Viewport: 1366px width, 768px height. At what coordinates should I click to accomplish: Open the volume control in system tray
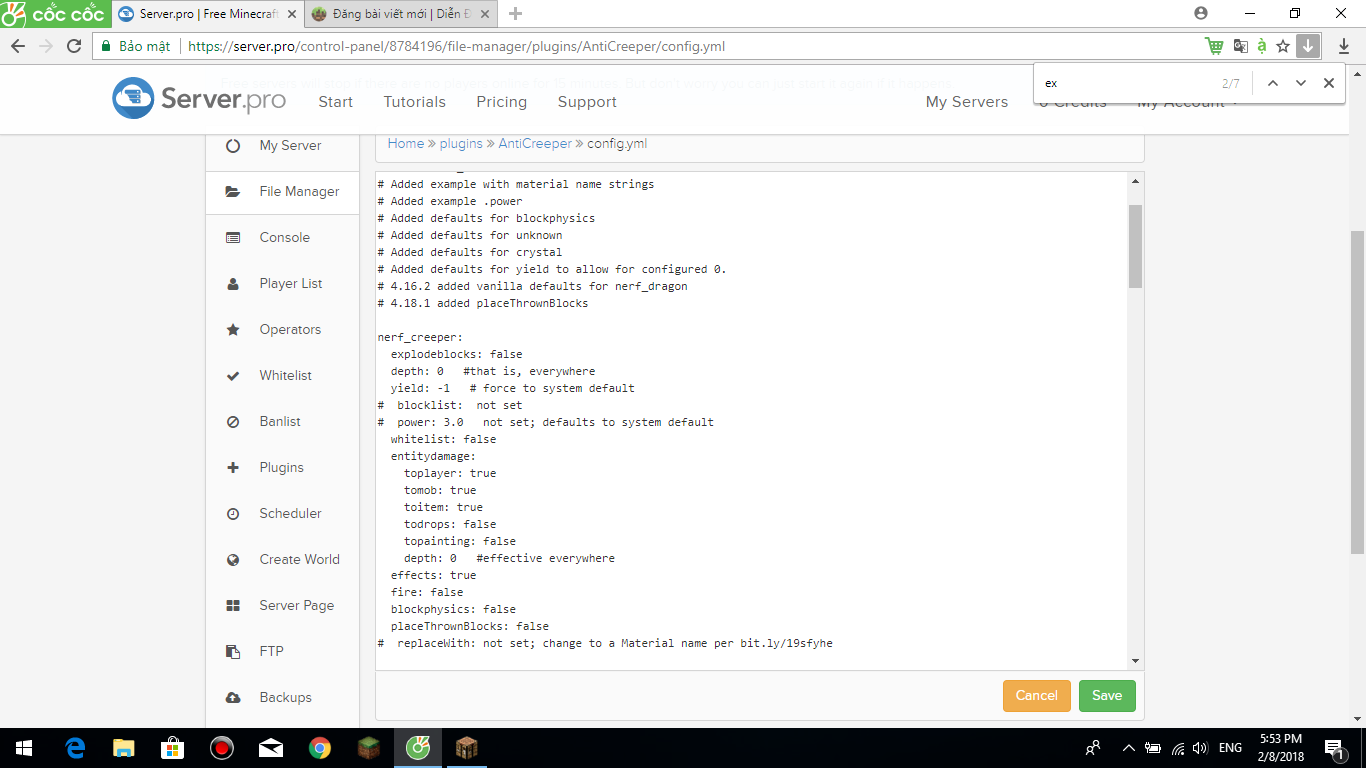pos(1199,748)
